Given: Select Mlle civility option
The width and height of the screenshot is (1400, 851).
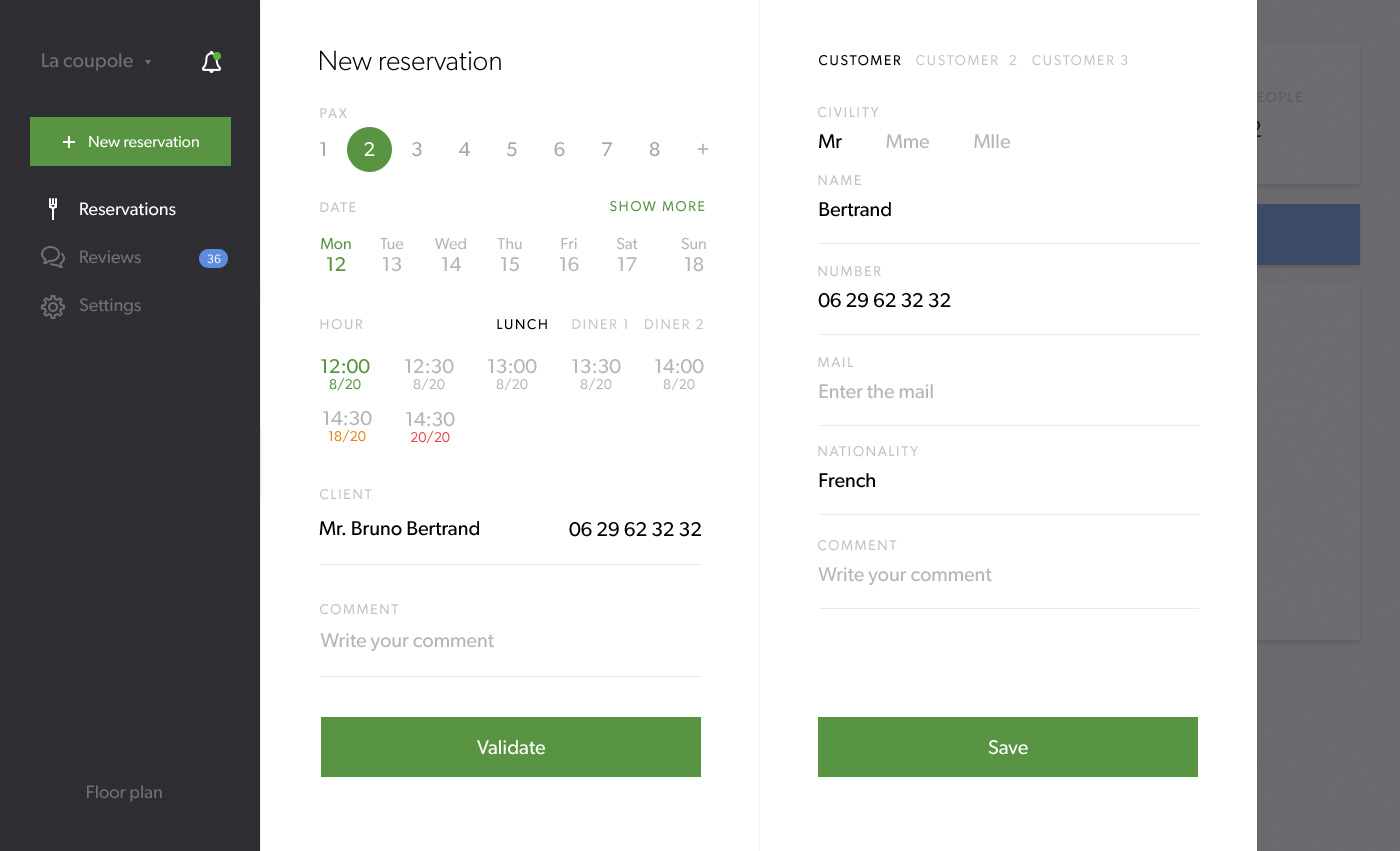Looking at the screenshot, I should point(991,142).
